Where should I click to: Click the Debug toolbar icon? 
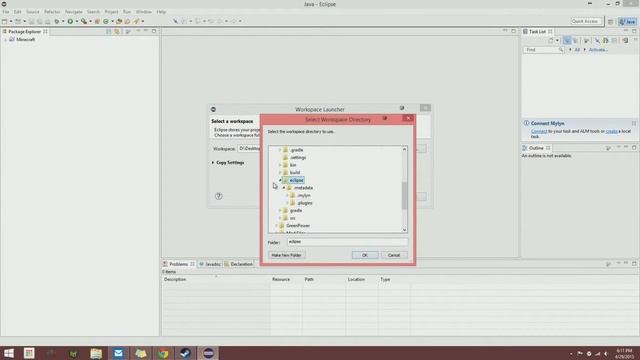pyautogui.click(x=57, y=21)
